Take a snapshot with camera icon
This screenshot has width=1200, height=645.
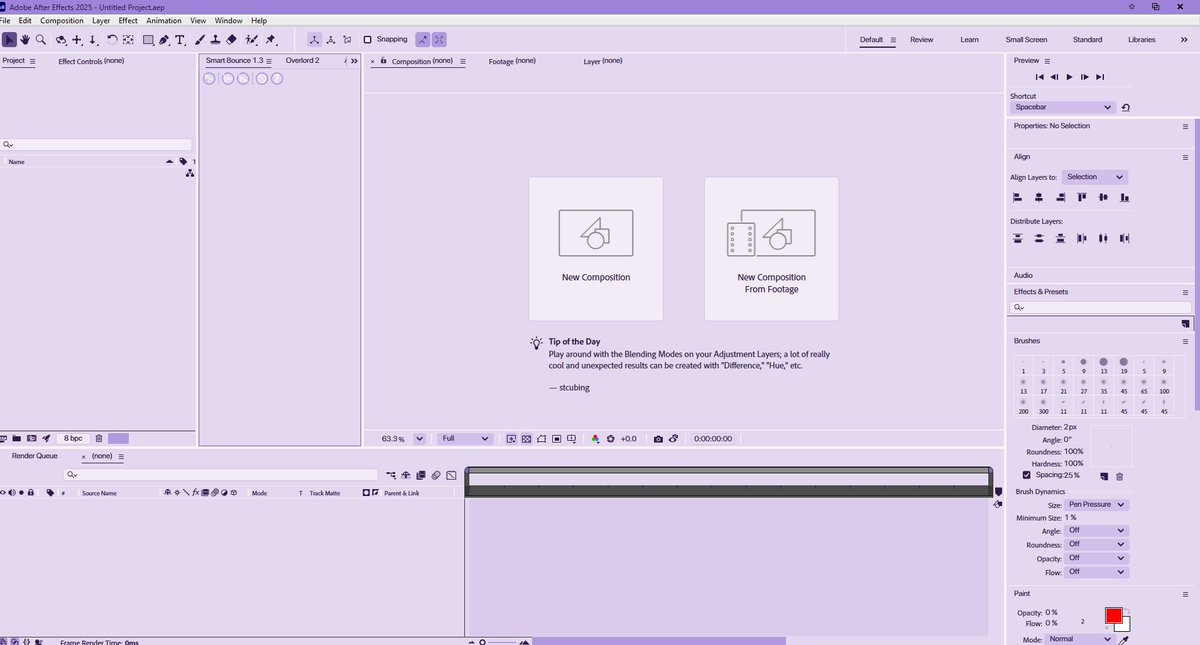pos(658,438)
